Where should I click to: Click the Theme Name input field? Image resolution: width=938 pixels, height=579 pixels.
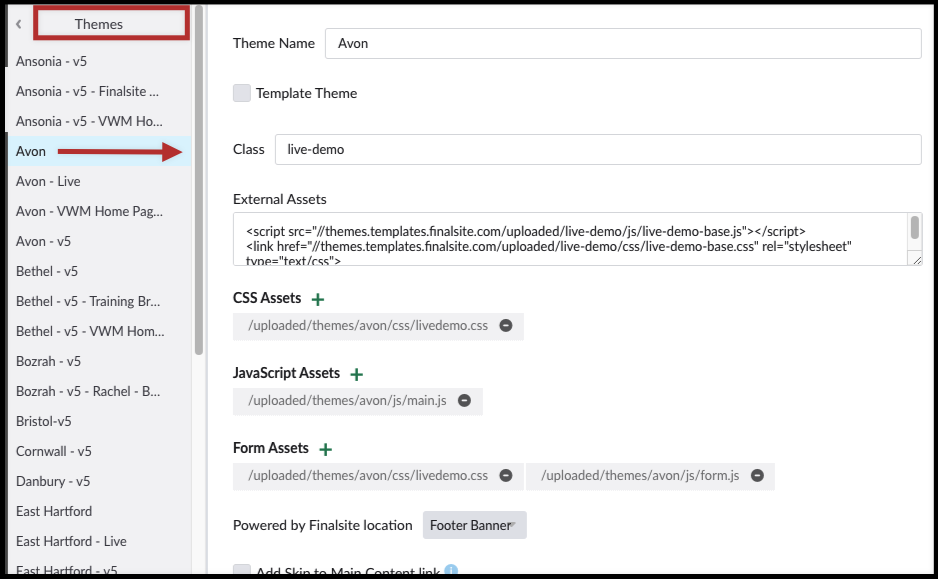point(623,43)
